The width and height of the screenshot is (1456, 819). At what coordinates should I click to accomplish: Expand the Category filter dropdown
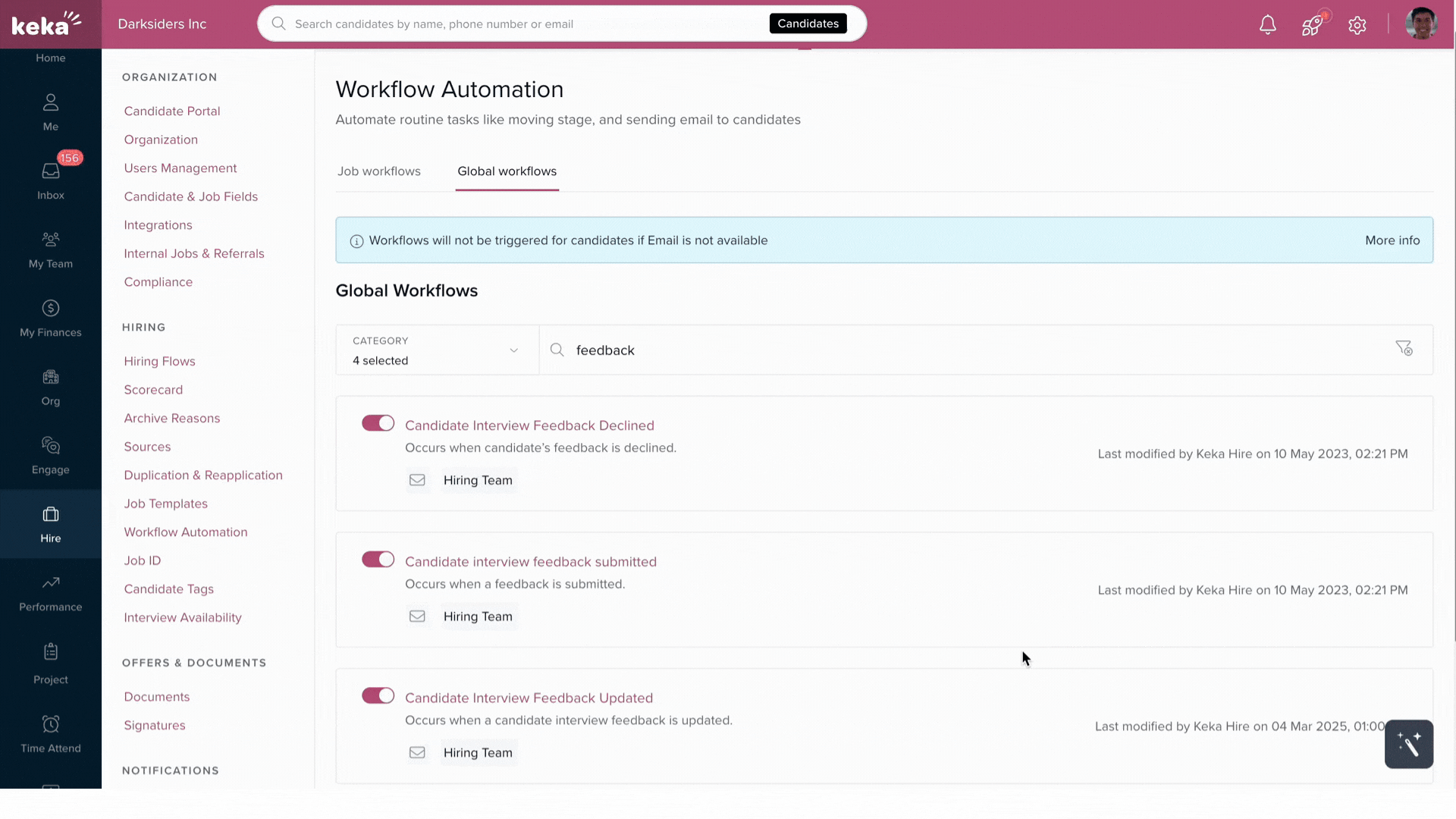pyautogui.click(x=437, y=350)
